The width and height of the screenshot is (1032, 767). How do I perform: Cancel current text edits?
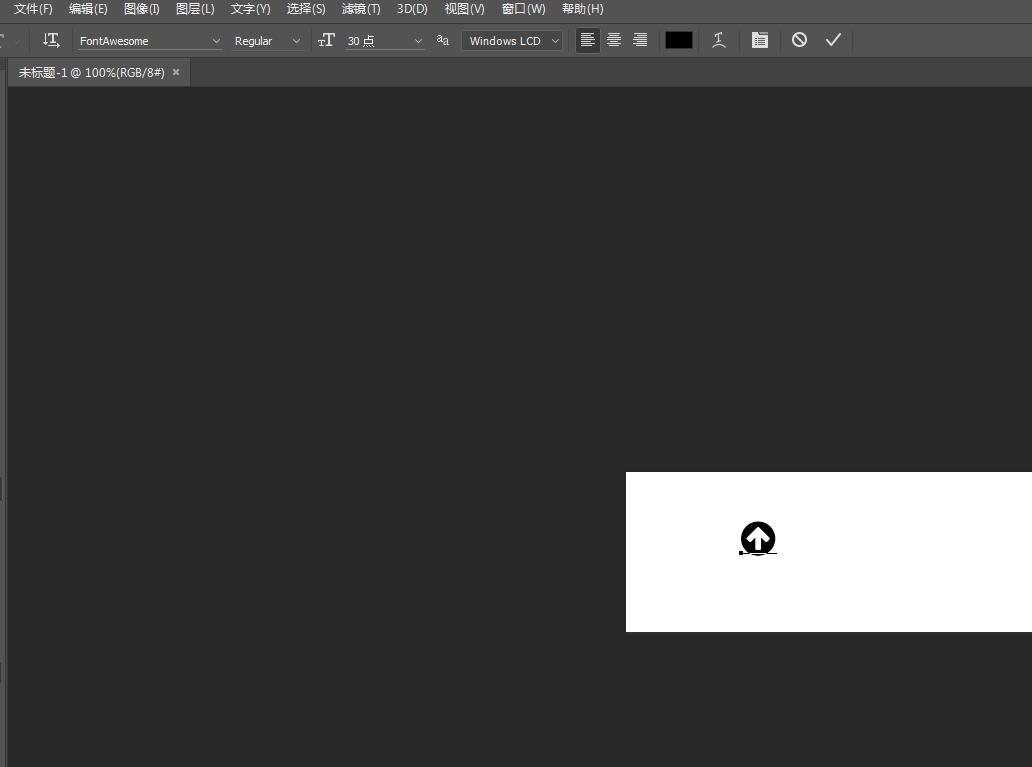pyautogui.click(x=799, y=40)
